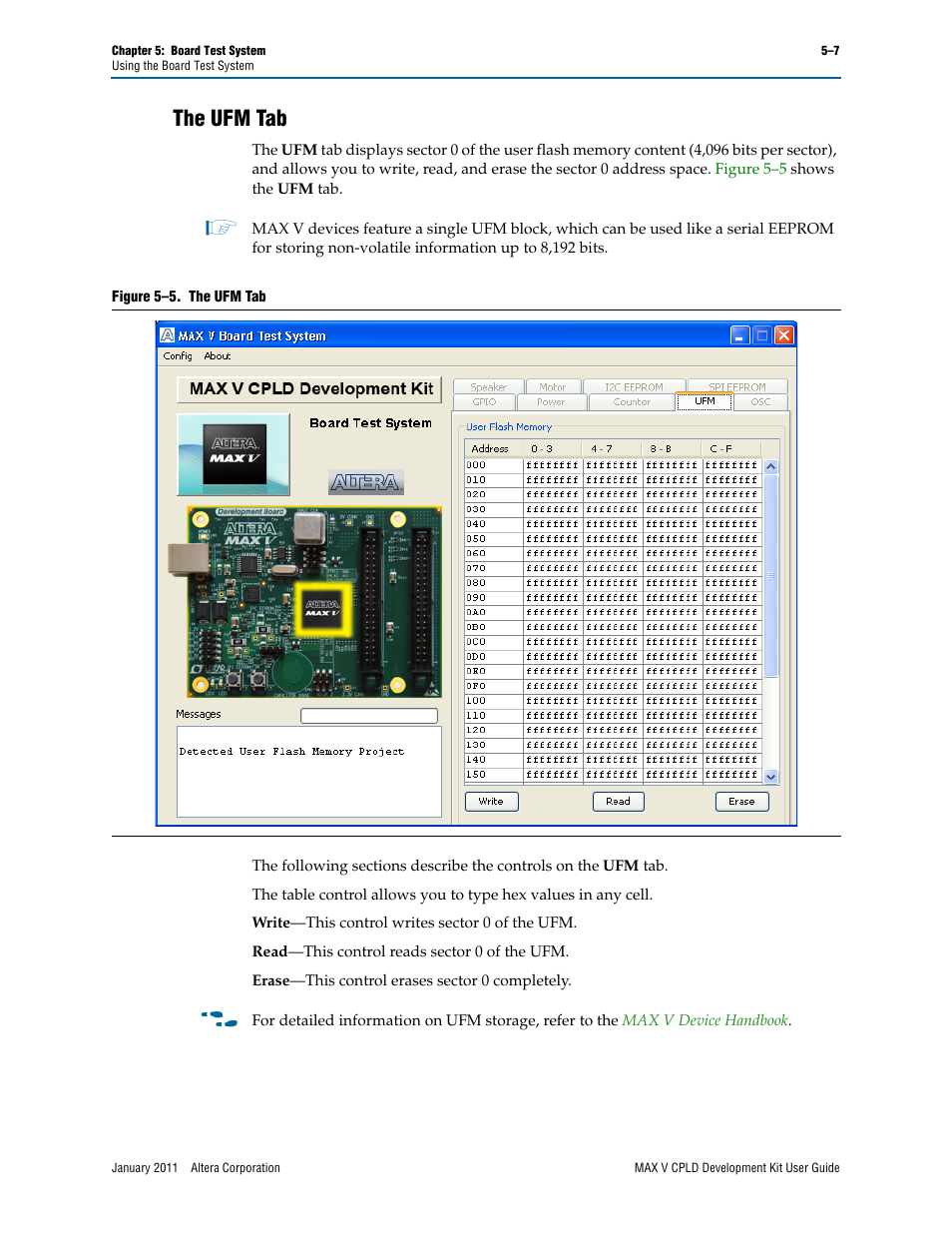
Task: Click the highlighted MAX V chip on board
Action: [322, 610]
